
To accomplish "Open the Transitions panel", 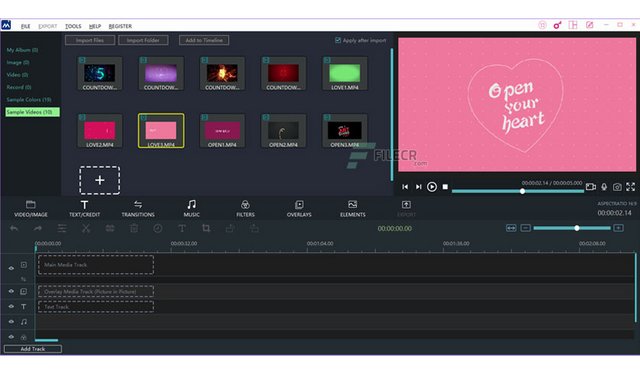I will [x=138, y=209].
